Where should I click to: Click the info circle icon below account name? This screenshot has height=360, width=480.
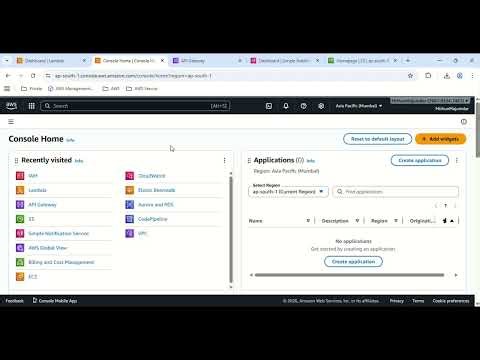click(464, 122)
